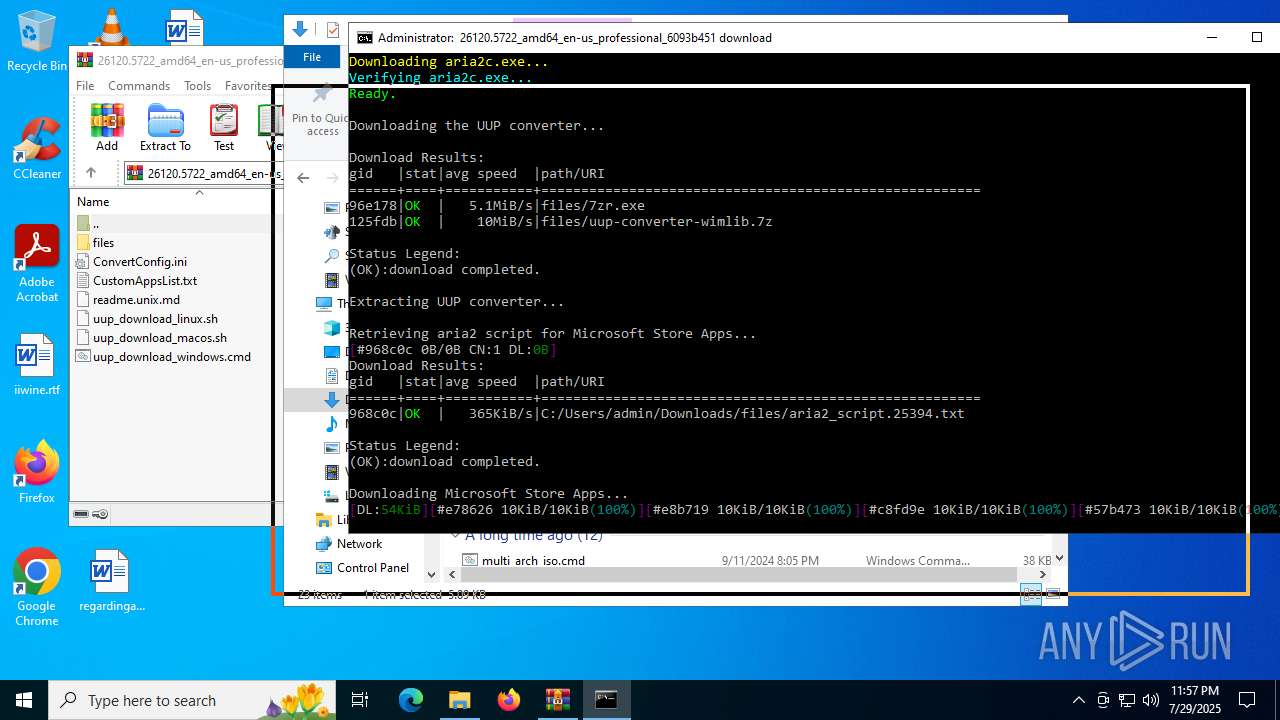Sort by Name column header in WinRAR
The width and height of the screenshot is (1280, 720).
(x=93, y=202)
